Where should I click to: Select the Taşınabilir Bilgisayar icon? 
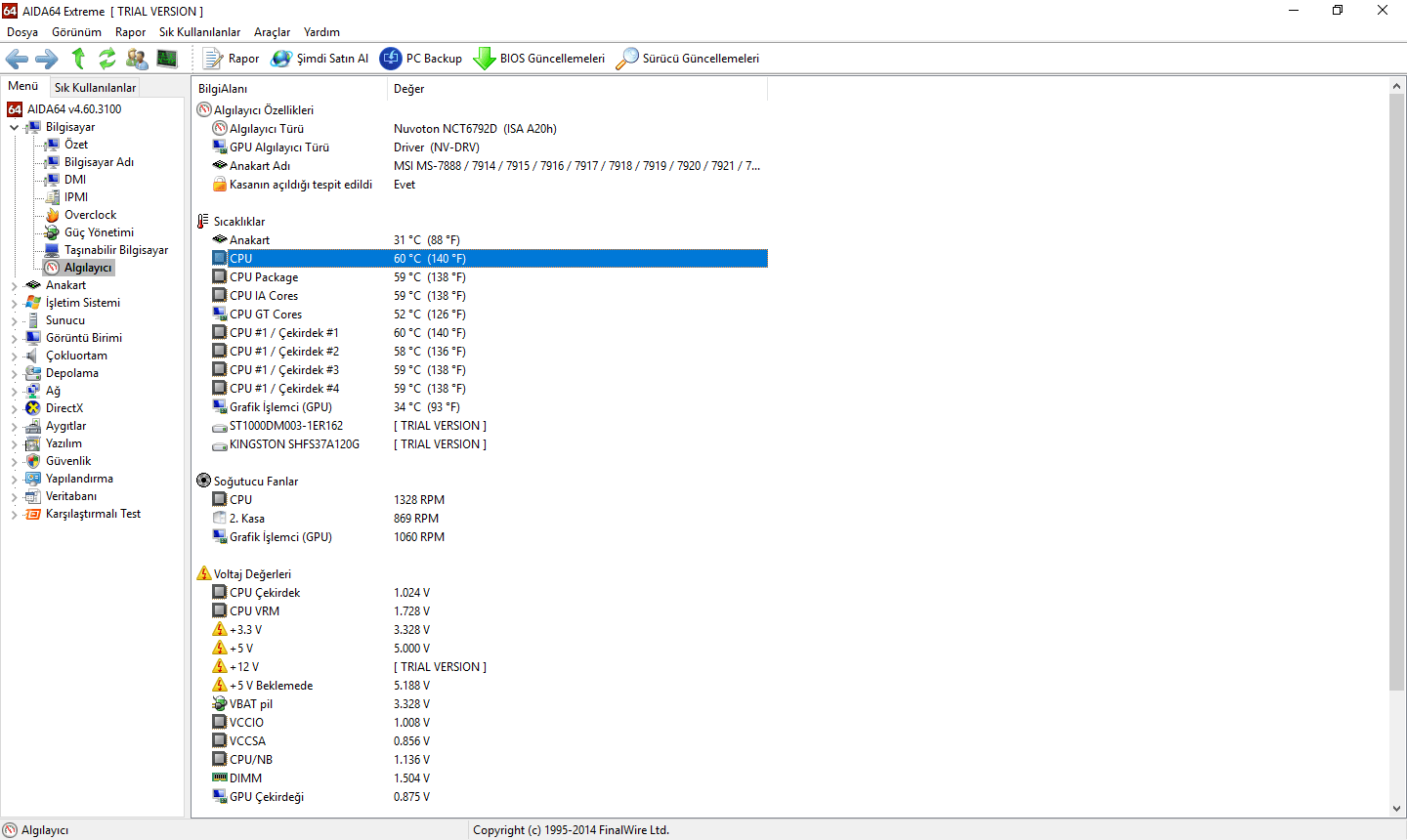point(53,250)
